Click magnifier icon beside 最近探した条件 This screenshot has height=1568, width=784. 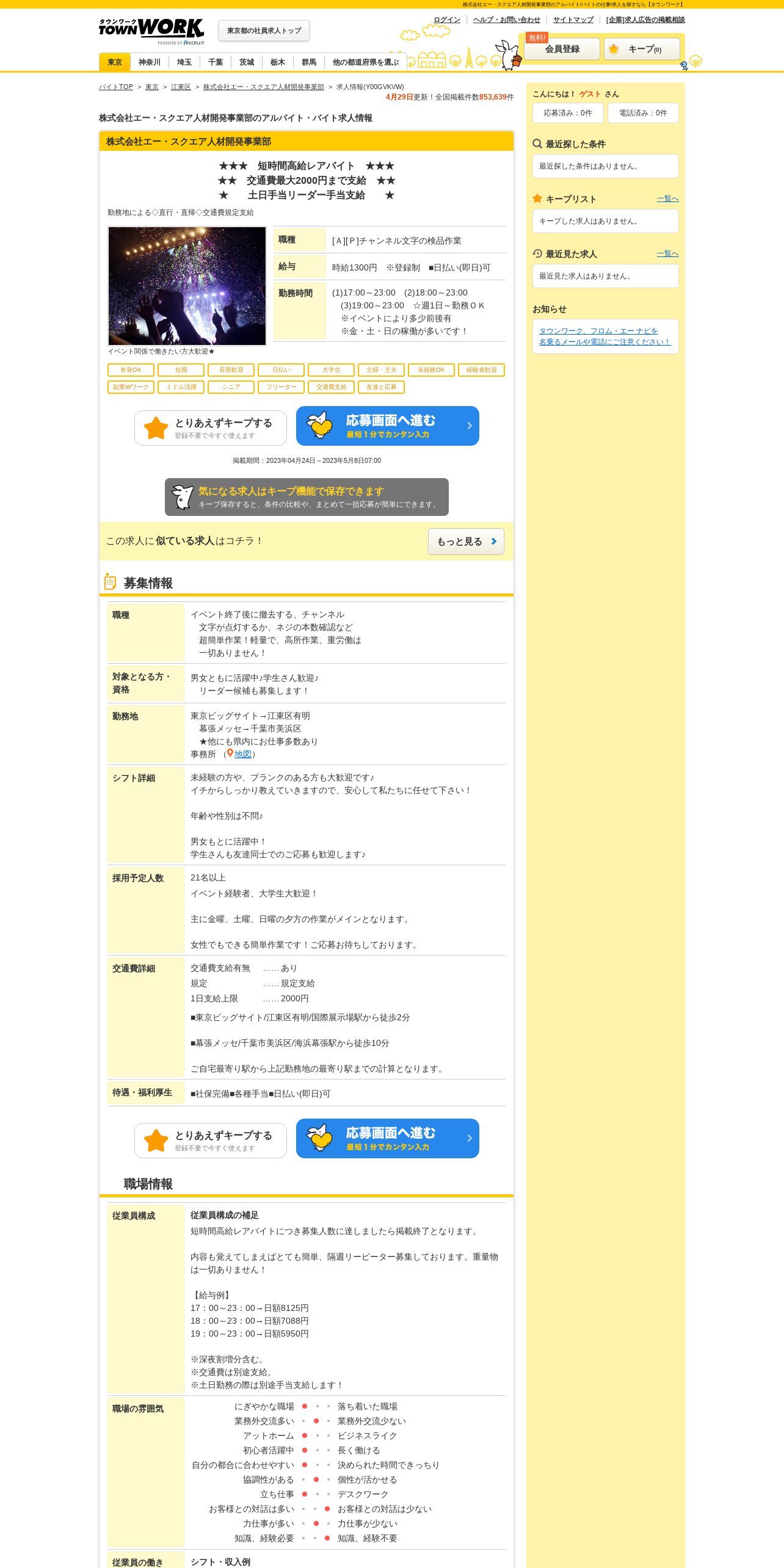[x=537, y=143]
